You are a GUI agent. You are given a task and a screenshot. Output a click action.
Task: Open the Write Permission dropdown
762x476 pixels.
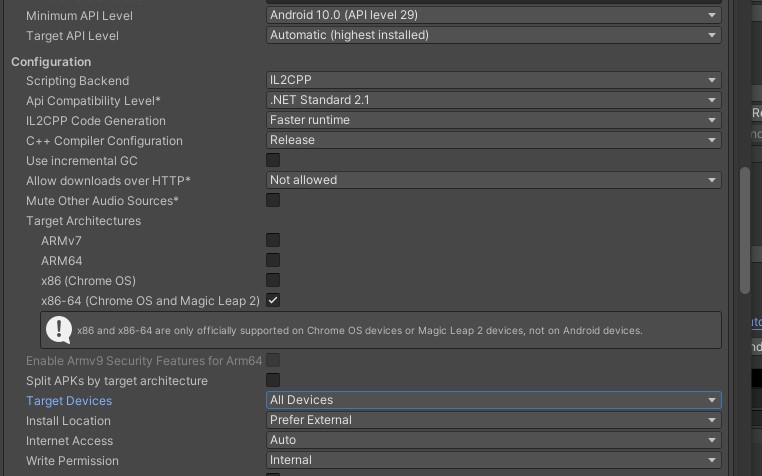[493, 460]
